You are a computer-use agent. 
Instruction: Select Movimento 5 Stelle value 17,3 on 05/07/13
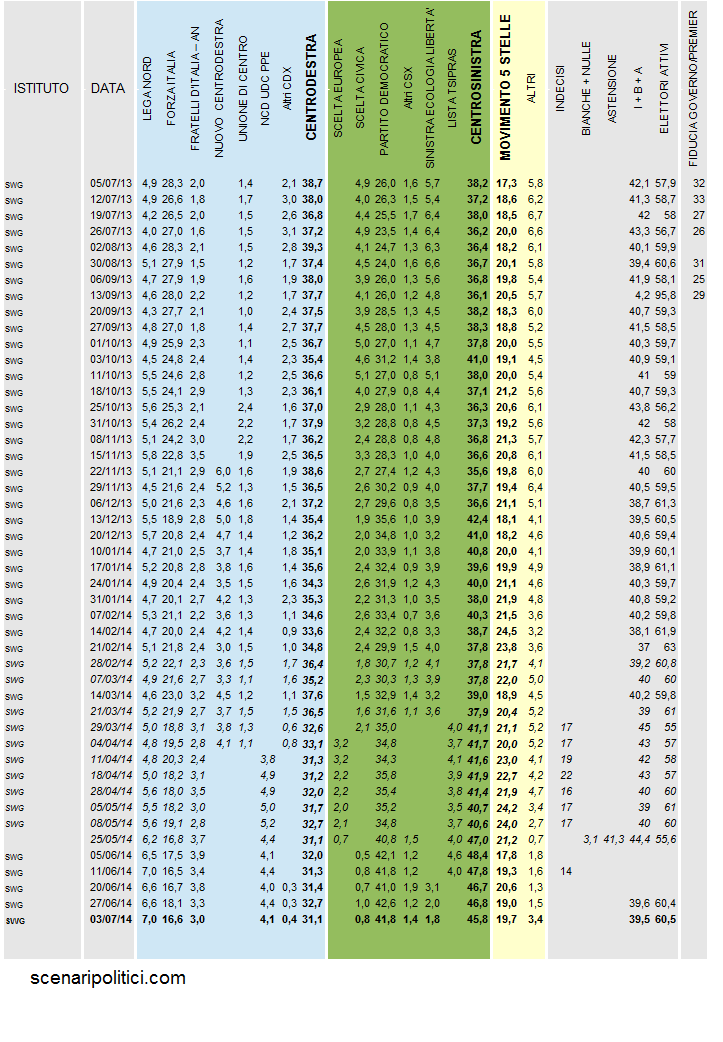point(506,183)
